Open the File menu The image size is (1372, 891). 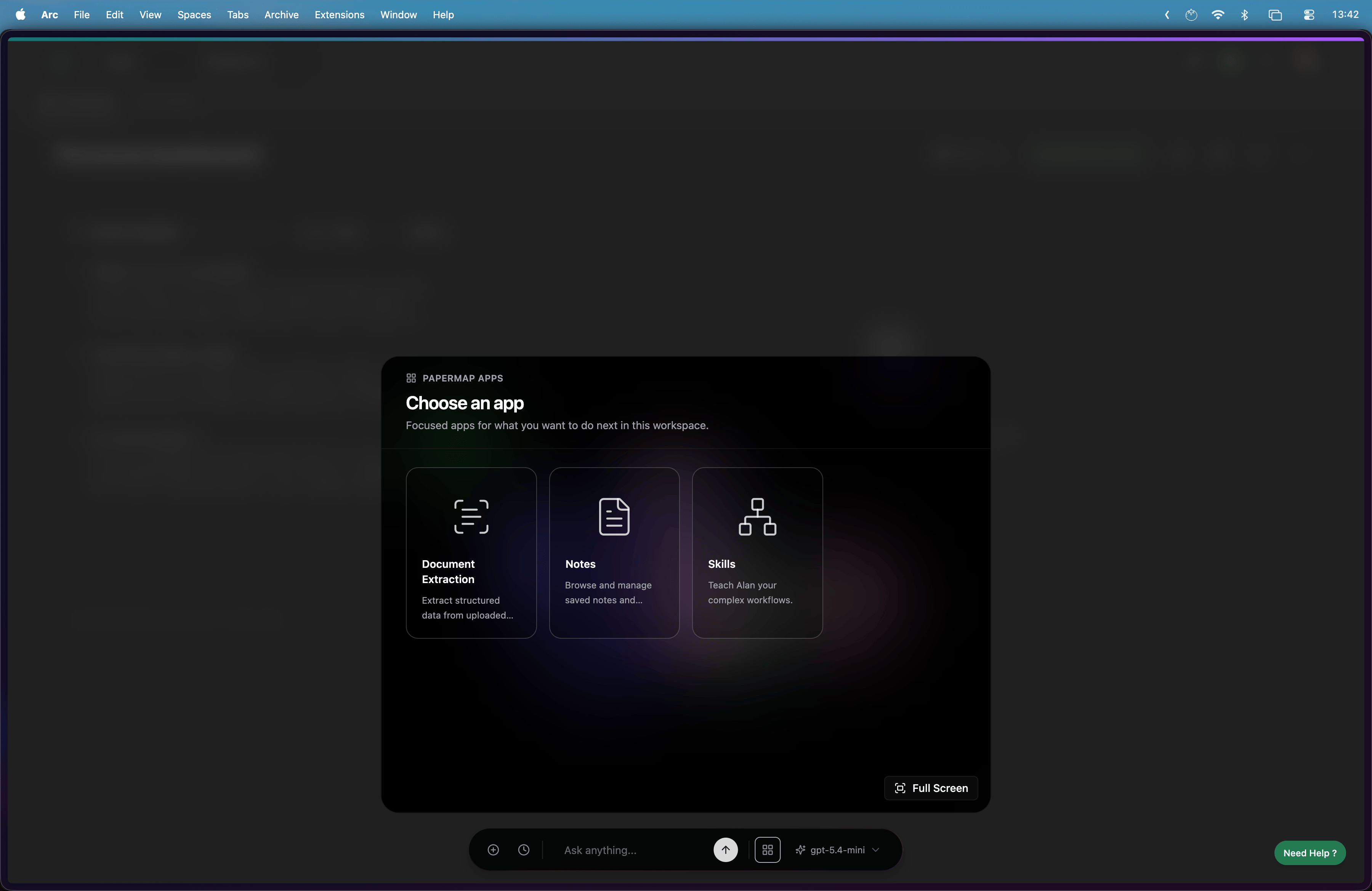[81, 14]
